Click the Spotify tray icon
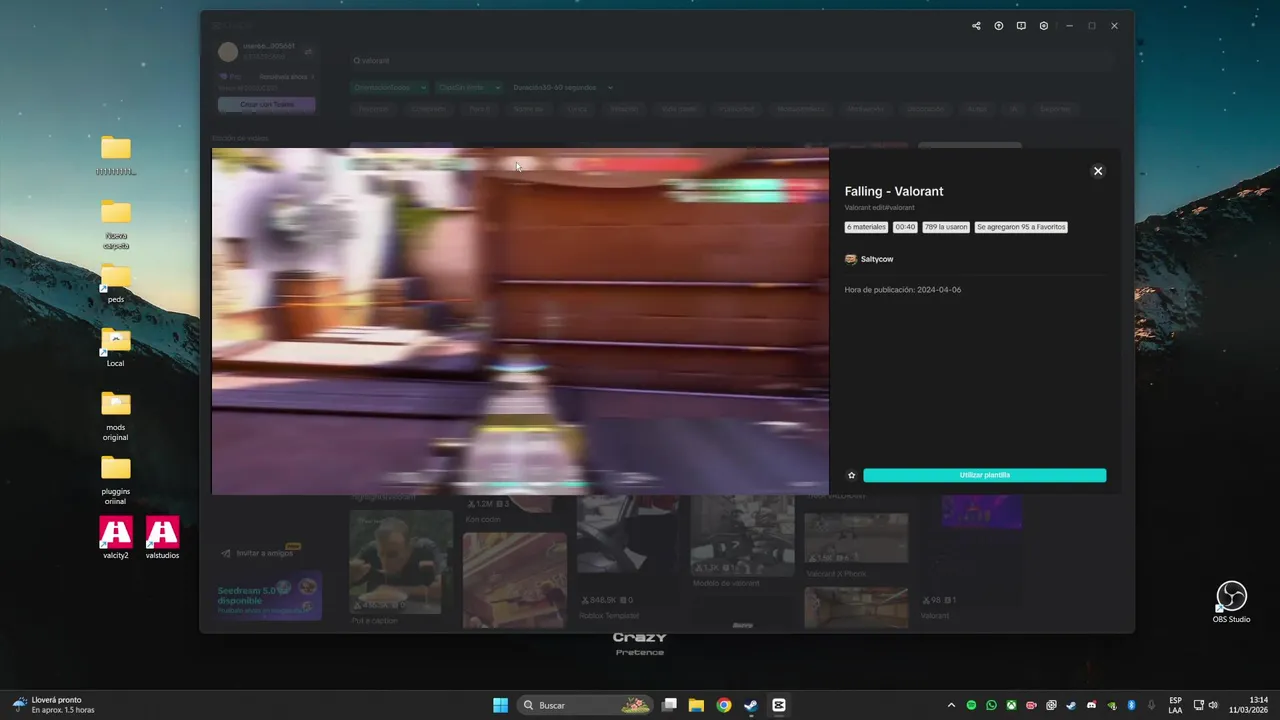Viewport: 1280px width, 720px height. [x=971, y=705]
